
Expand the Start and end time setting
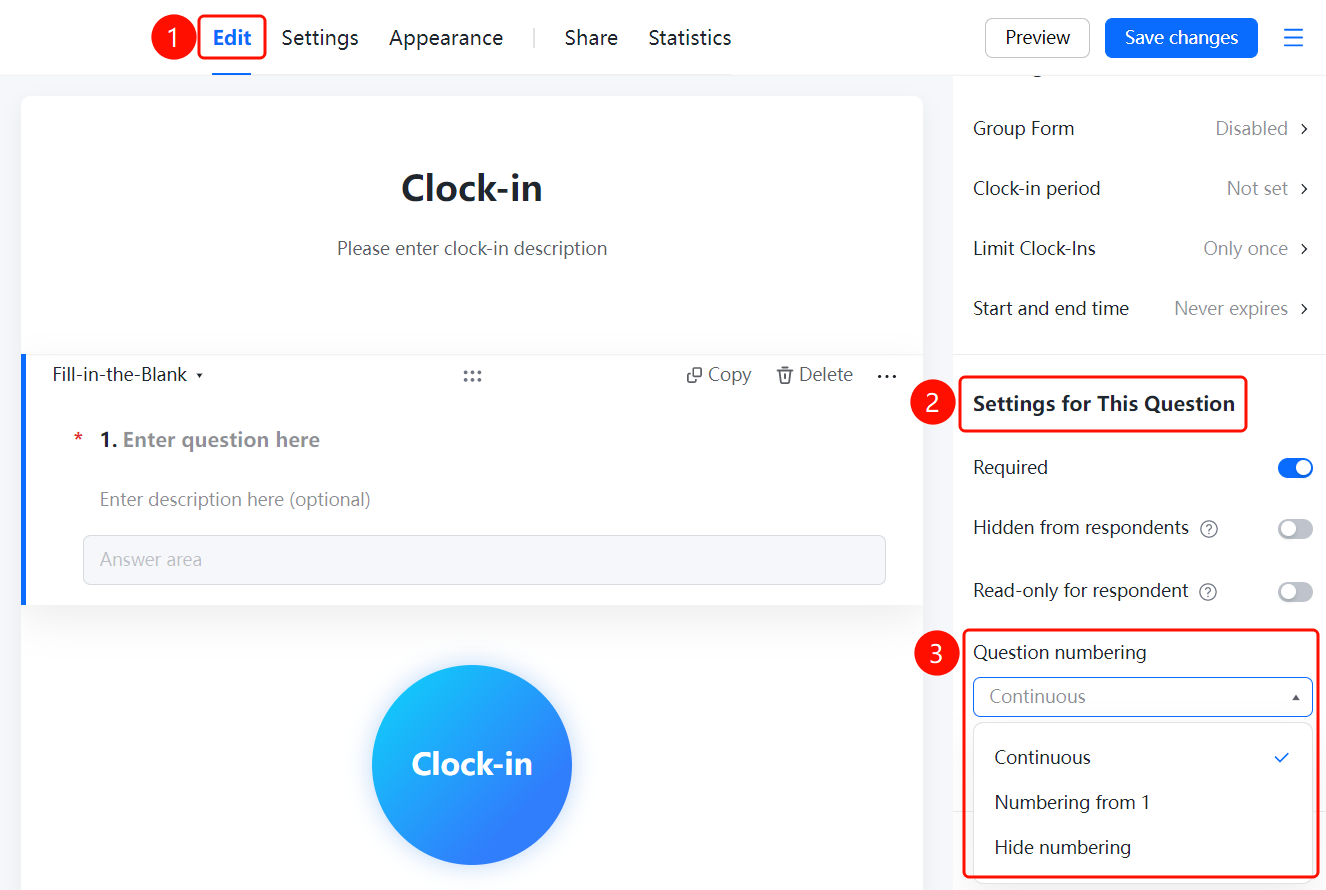(x=1141, y=308)
